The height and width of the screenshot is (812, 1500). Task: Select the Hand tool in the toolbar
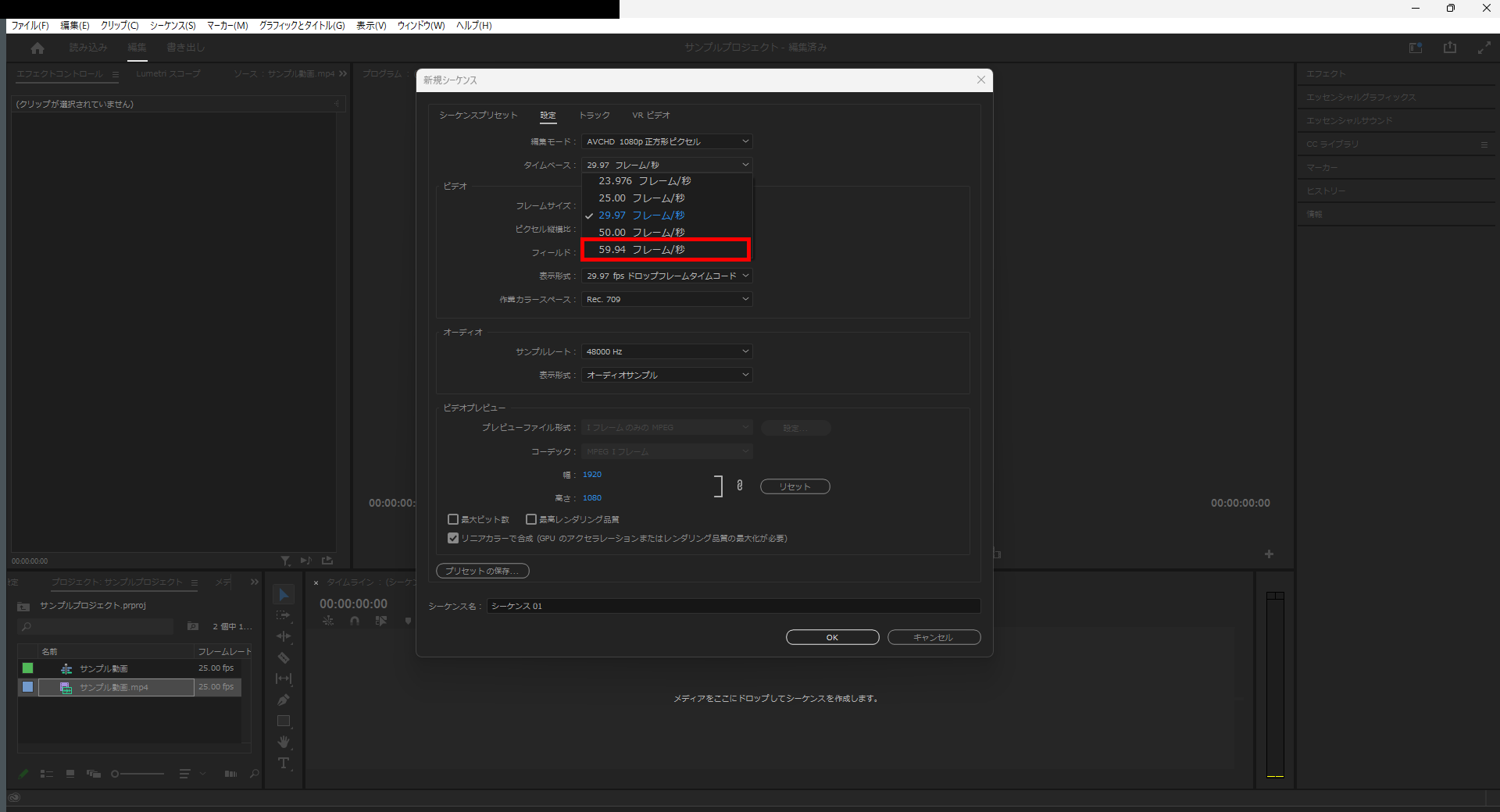click(x=284, y=742)
